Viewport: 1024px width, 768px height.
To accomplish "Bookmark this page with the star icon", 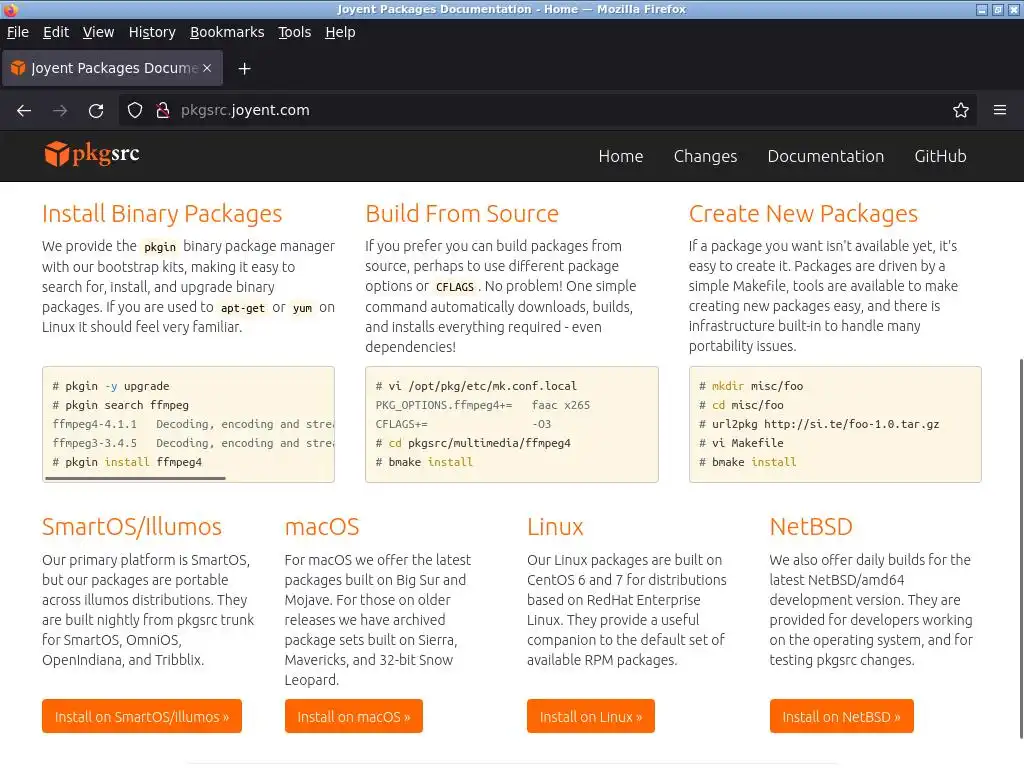I will pos(960,110).
